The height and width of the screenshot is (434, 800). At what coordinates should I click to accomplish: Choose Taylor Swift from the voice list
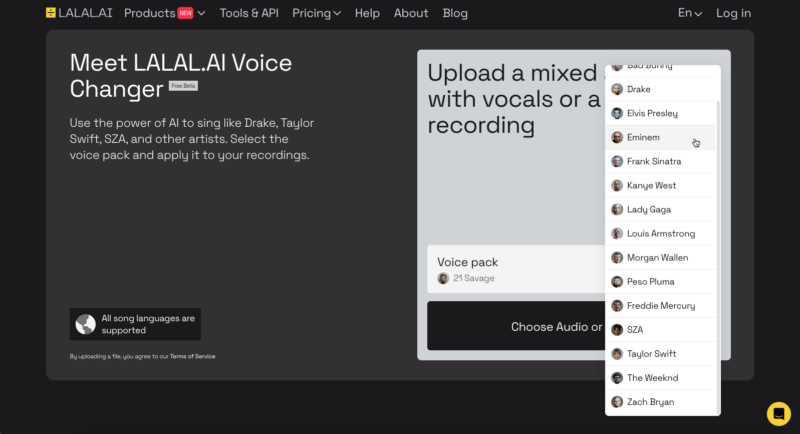coord(661,354)
